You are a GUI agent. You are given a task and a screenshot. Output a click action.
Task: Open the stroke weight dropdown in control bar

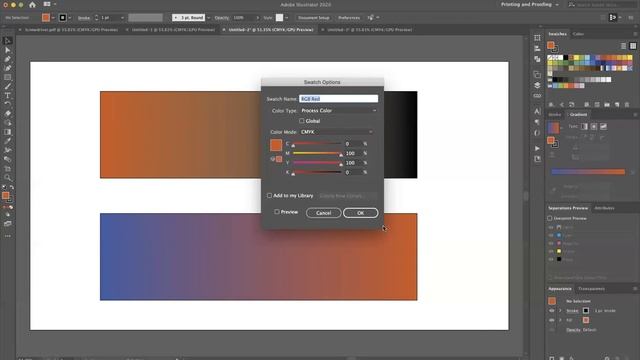click(122, 18)
